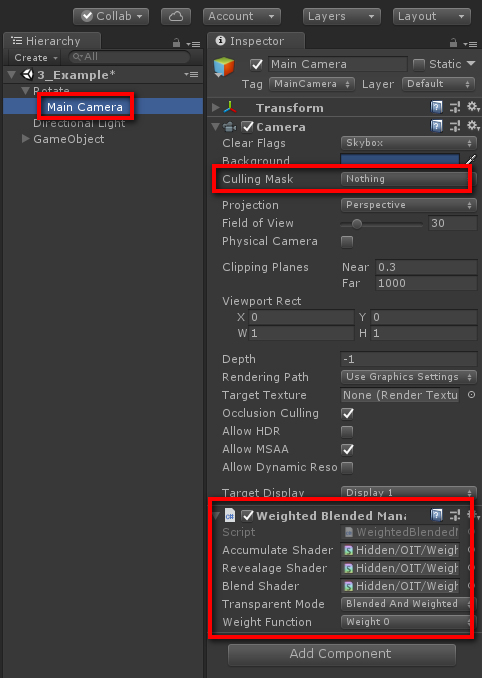Open Transform component help reference
This screenshot has width=482, height=678.
tap(437, 107)
